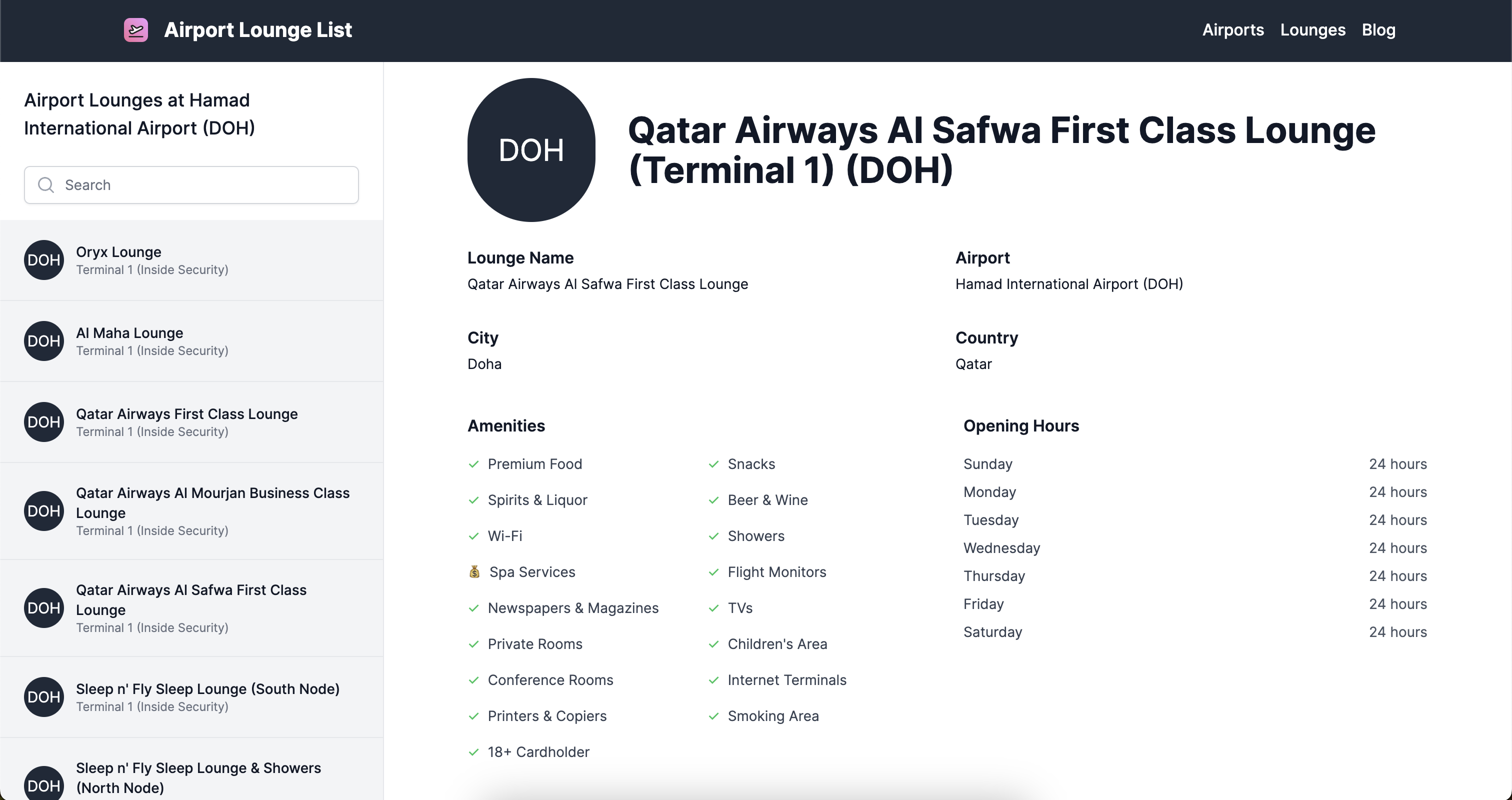Click the checkmark next to Premium Food
Screen dimensions: 1512x800
(473, 464)
